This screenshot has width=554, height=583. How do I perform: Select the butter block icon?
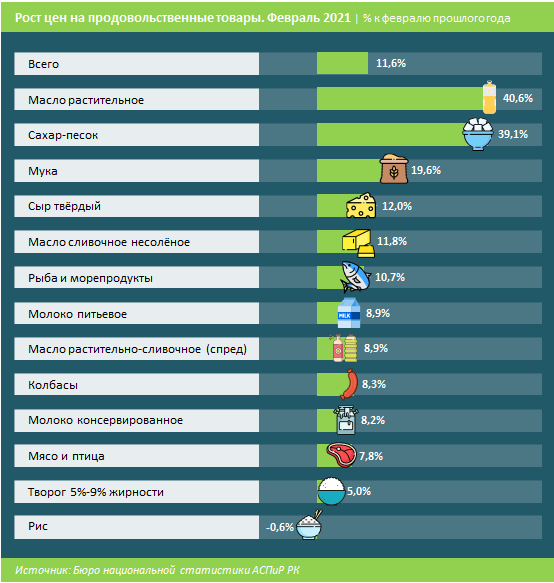click(x=358, y=243)
